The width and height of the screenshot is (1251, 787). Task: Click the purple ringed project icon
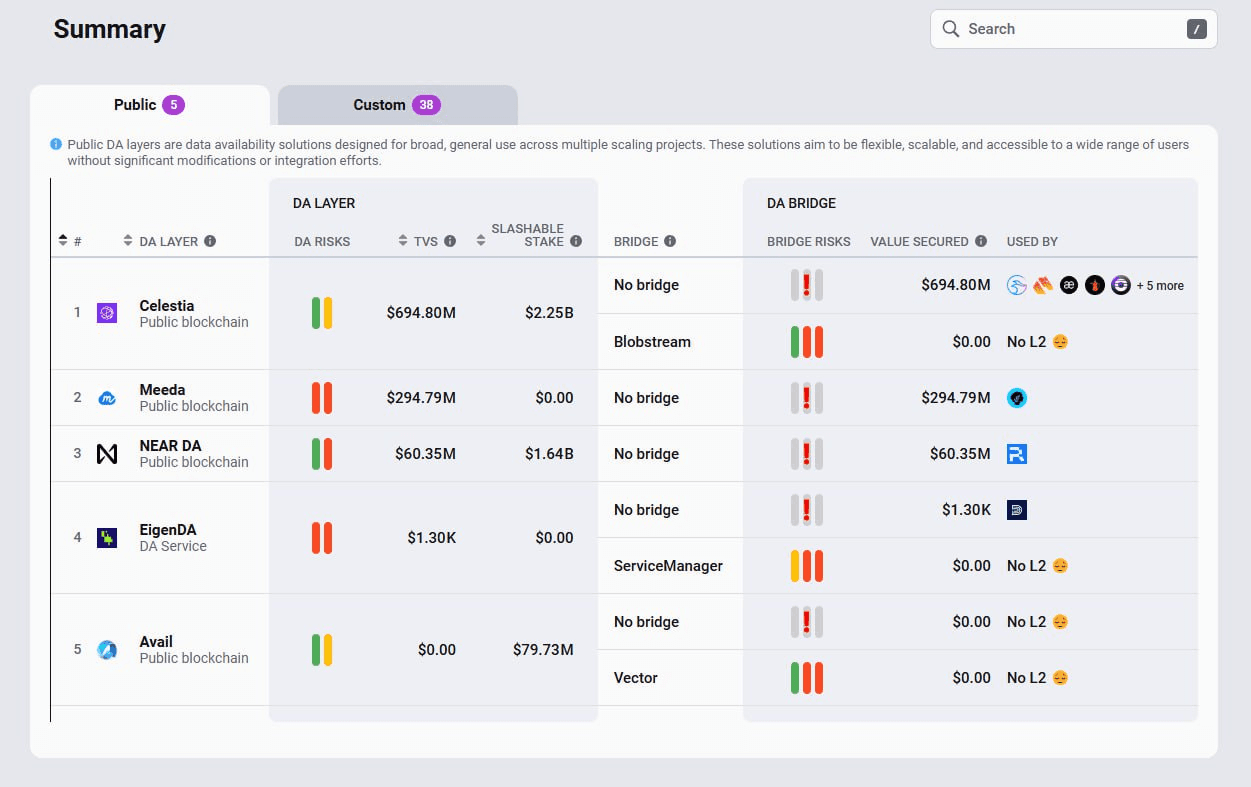(1121, 285)
